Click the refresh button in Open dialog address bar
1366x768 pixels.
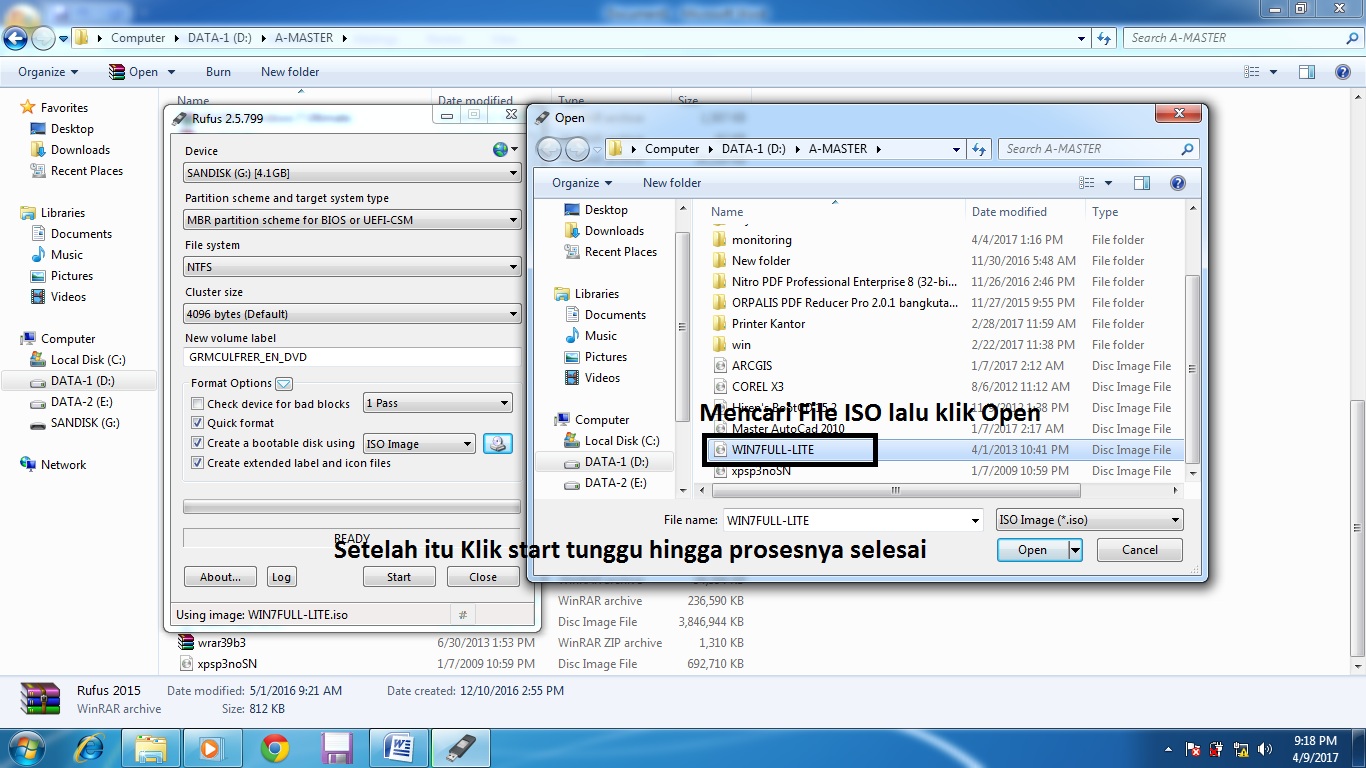979,149
